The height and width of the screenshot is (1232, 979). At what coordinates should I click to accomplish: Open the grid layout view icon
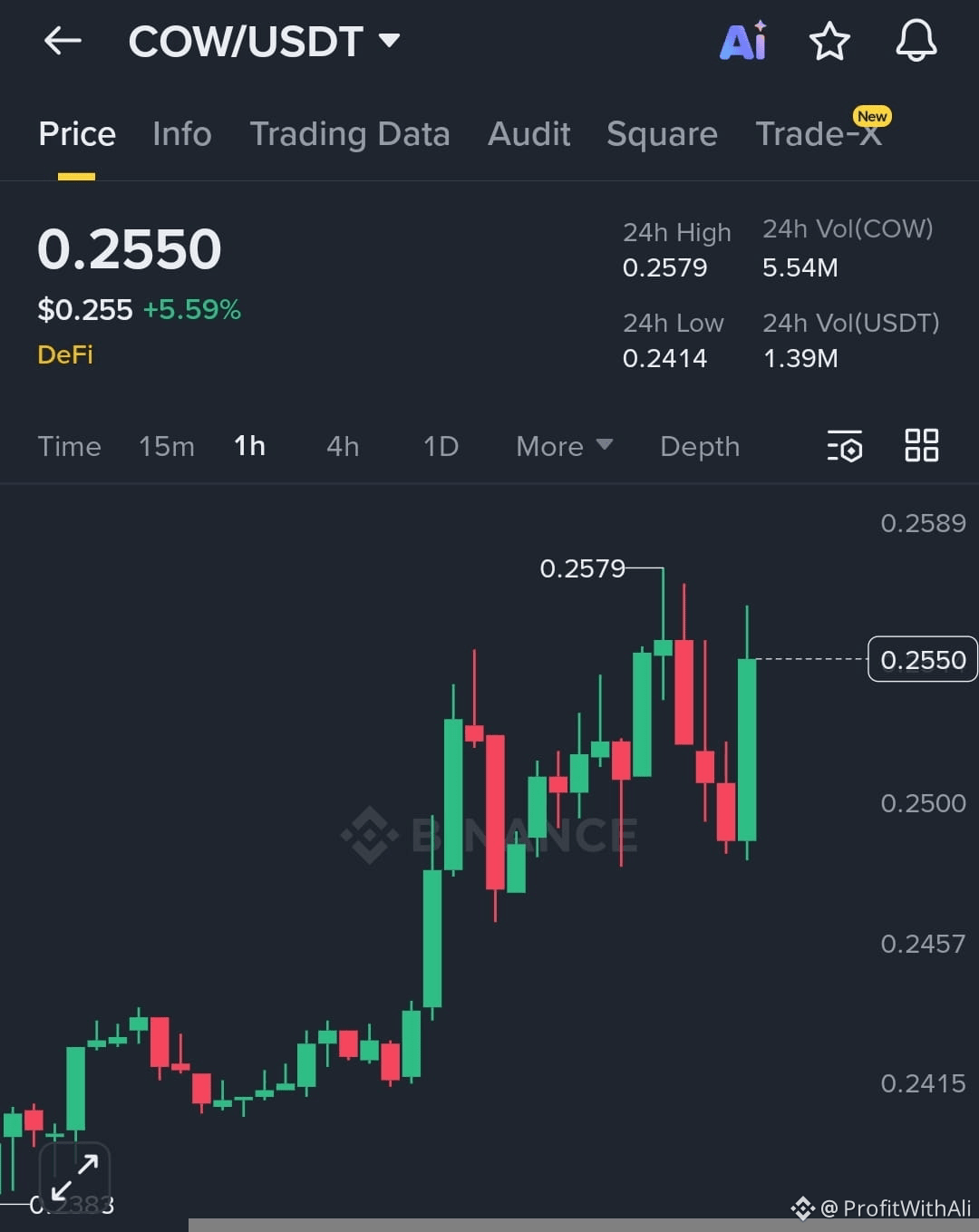[921, 445]
